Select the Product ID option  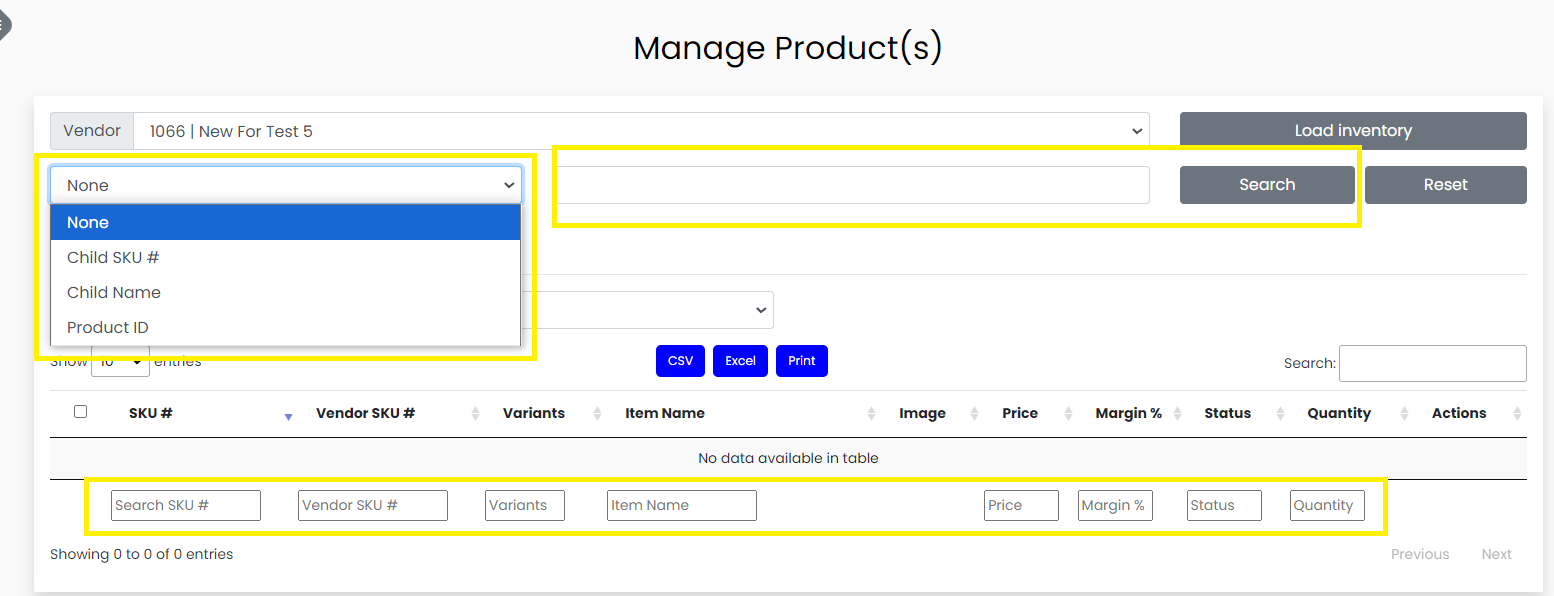coord(108,327)
